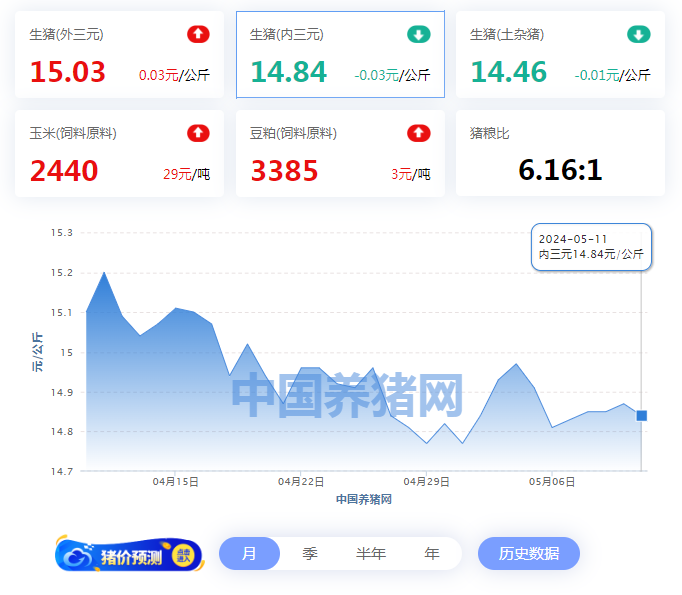Click the 04月29日 x-axis label
This screenshot has width=682, height=595.
[426, 482]
